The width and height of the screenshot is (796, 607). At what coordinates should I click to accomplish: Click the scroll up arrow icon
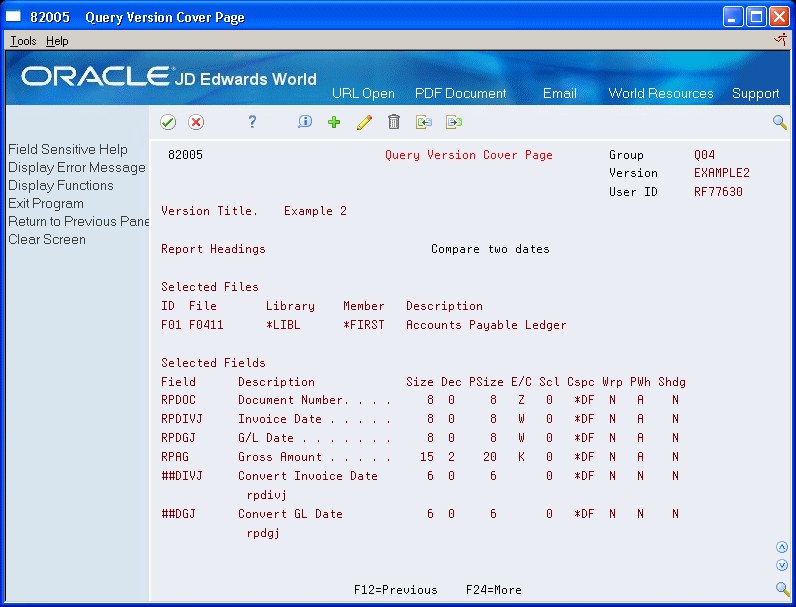[782, 547]
